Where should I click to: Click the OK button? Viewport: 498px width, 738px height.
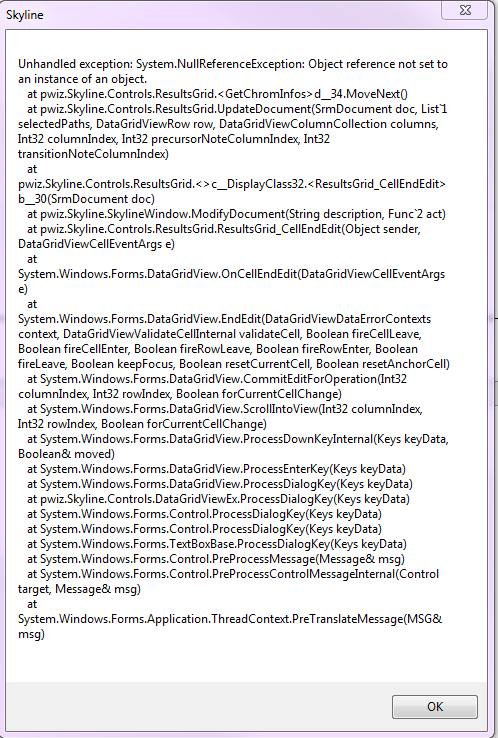434,706
